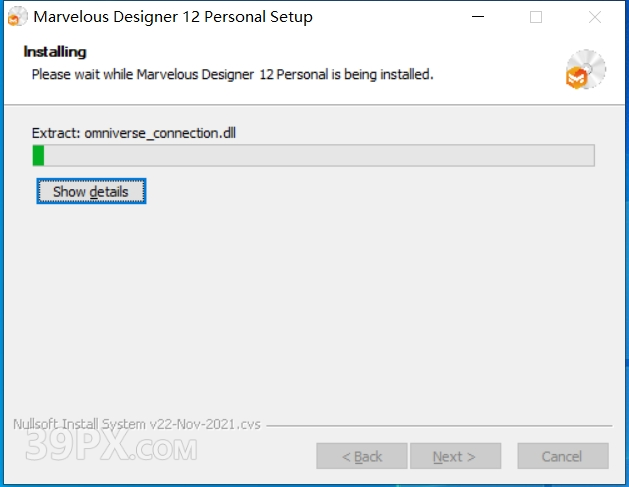Proceed with the Next button
The height and width of the screenshot is (487, 629).
456,456
